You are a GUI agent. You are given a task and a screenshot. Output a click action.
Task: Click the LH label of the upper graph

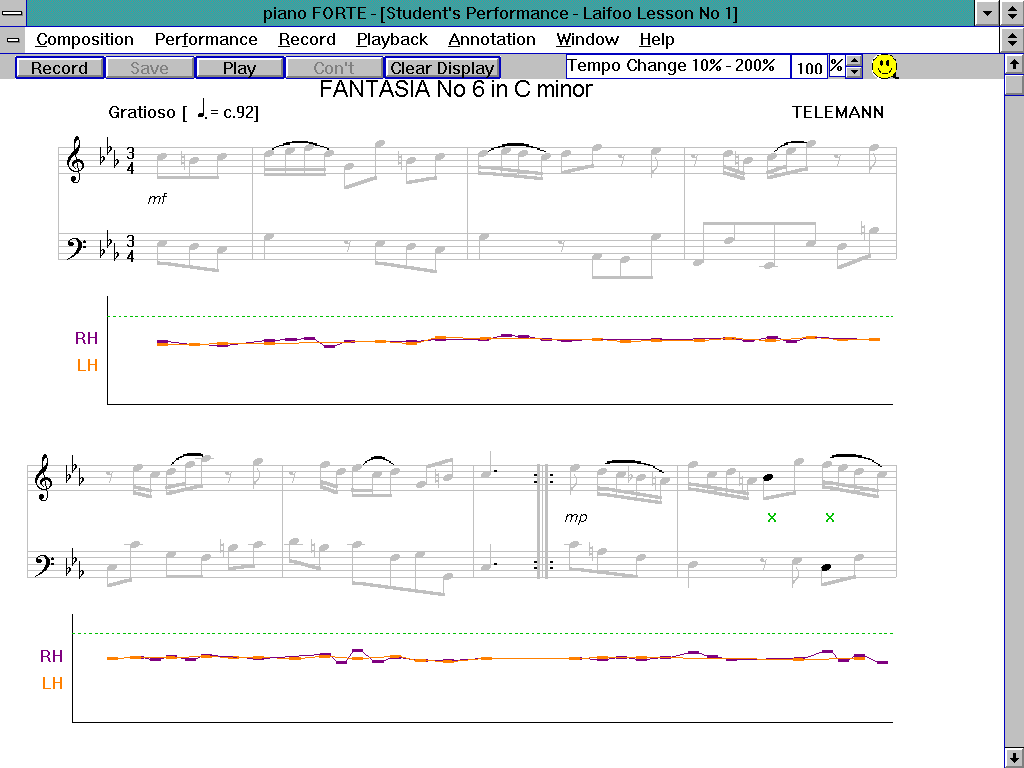(88, 366)
